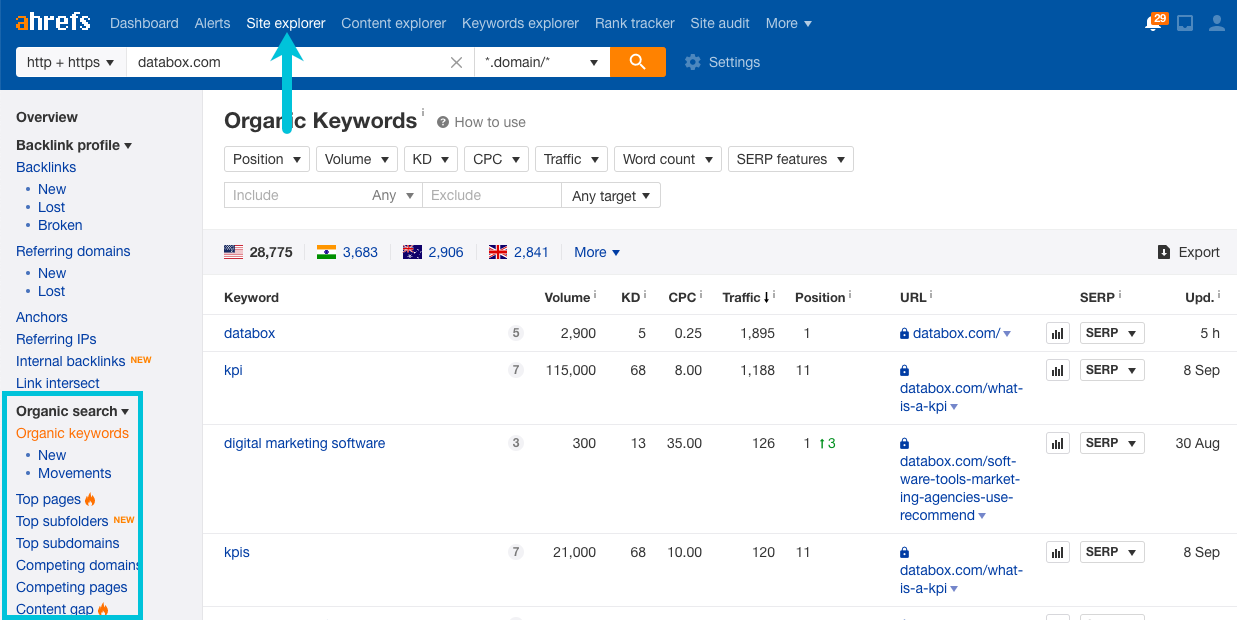Open Alerts in top navigation

click(212, 23)
